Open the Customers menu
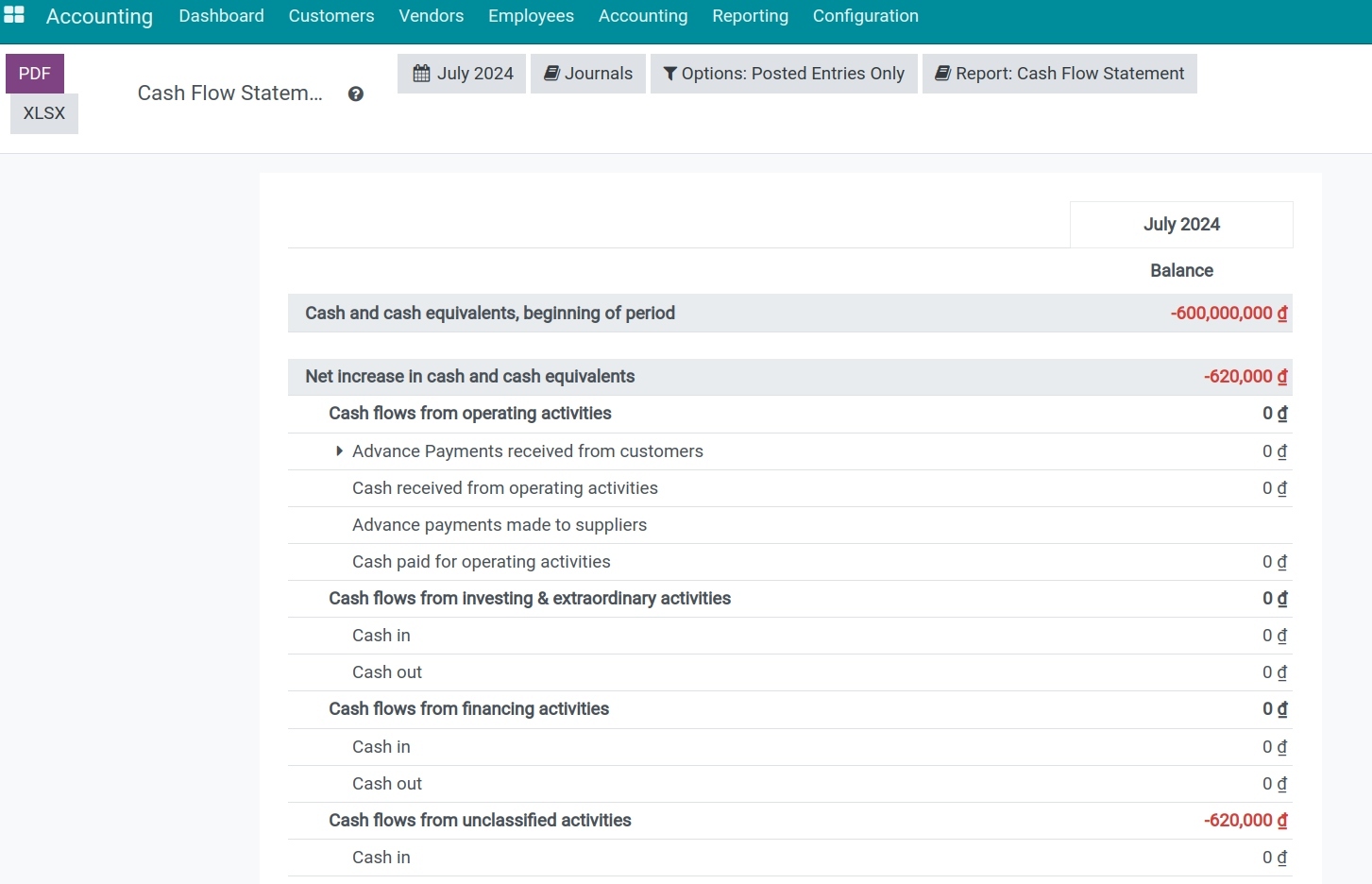The width and height of the screenshot is (1372, 884). (x=331, y=16)
